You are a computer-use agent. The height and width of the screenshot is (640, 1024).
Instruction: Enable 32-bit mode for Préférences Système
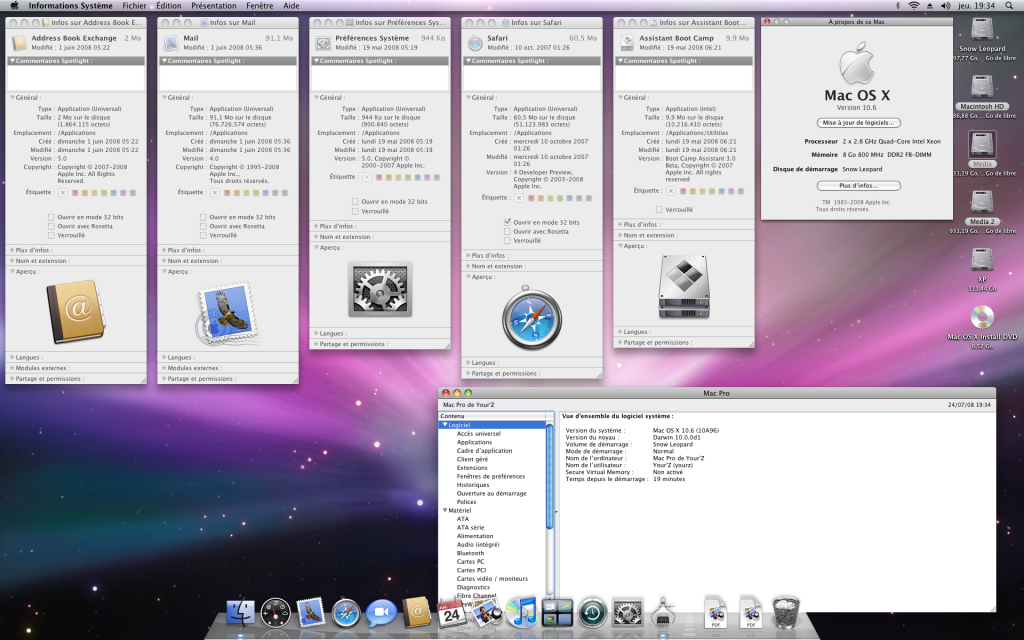pyautogui.click(x=355, y=202)
